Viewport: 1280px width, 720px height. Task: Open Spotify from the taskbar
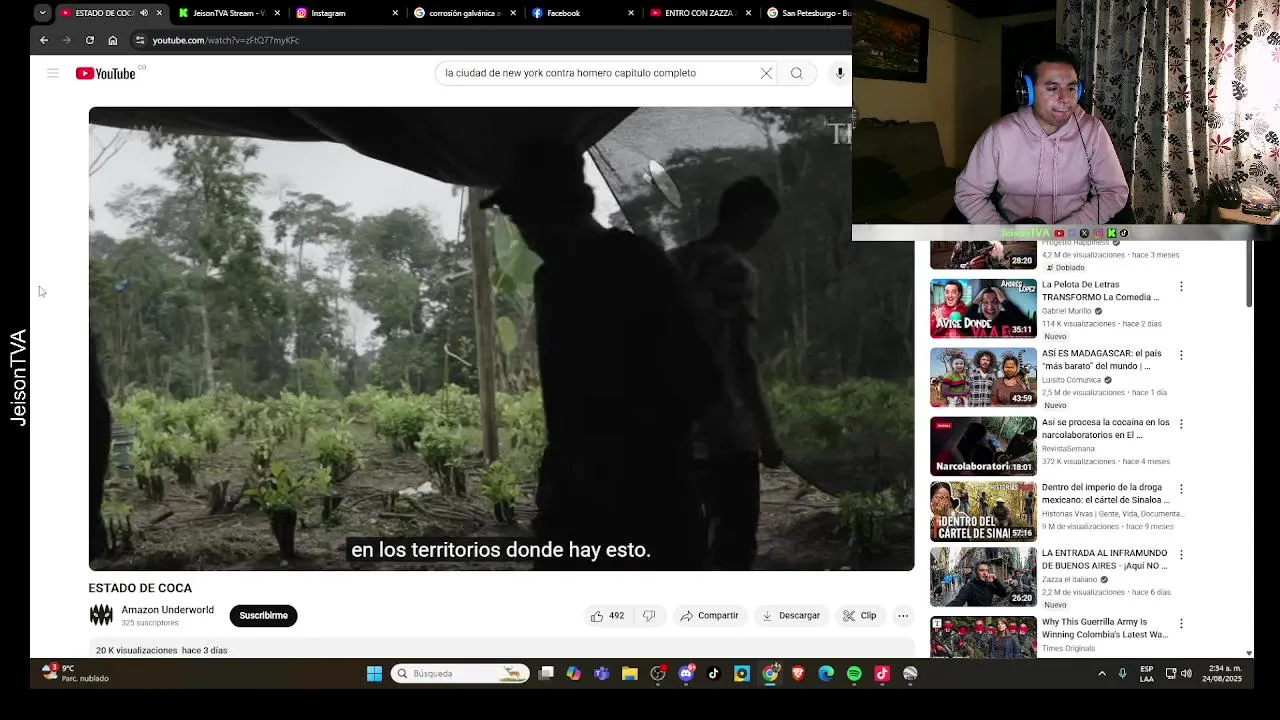coord(854,674)
